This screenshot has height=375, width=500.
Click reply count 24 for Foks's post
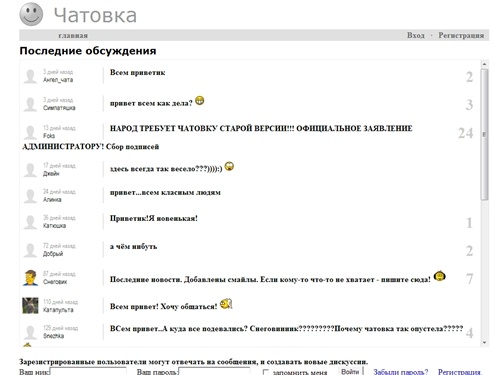pyautogui.click(x=466, y=133)
